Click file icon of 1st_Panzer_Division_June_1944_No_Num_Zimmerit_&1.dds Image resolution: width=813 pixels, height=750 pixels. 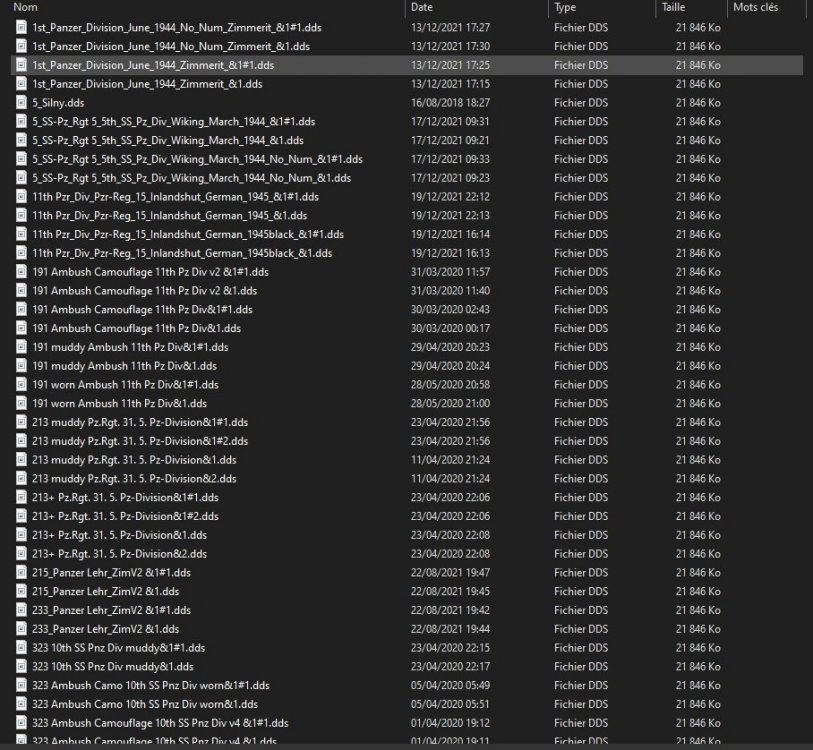(21, 46)
